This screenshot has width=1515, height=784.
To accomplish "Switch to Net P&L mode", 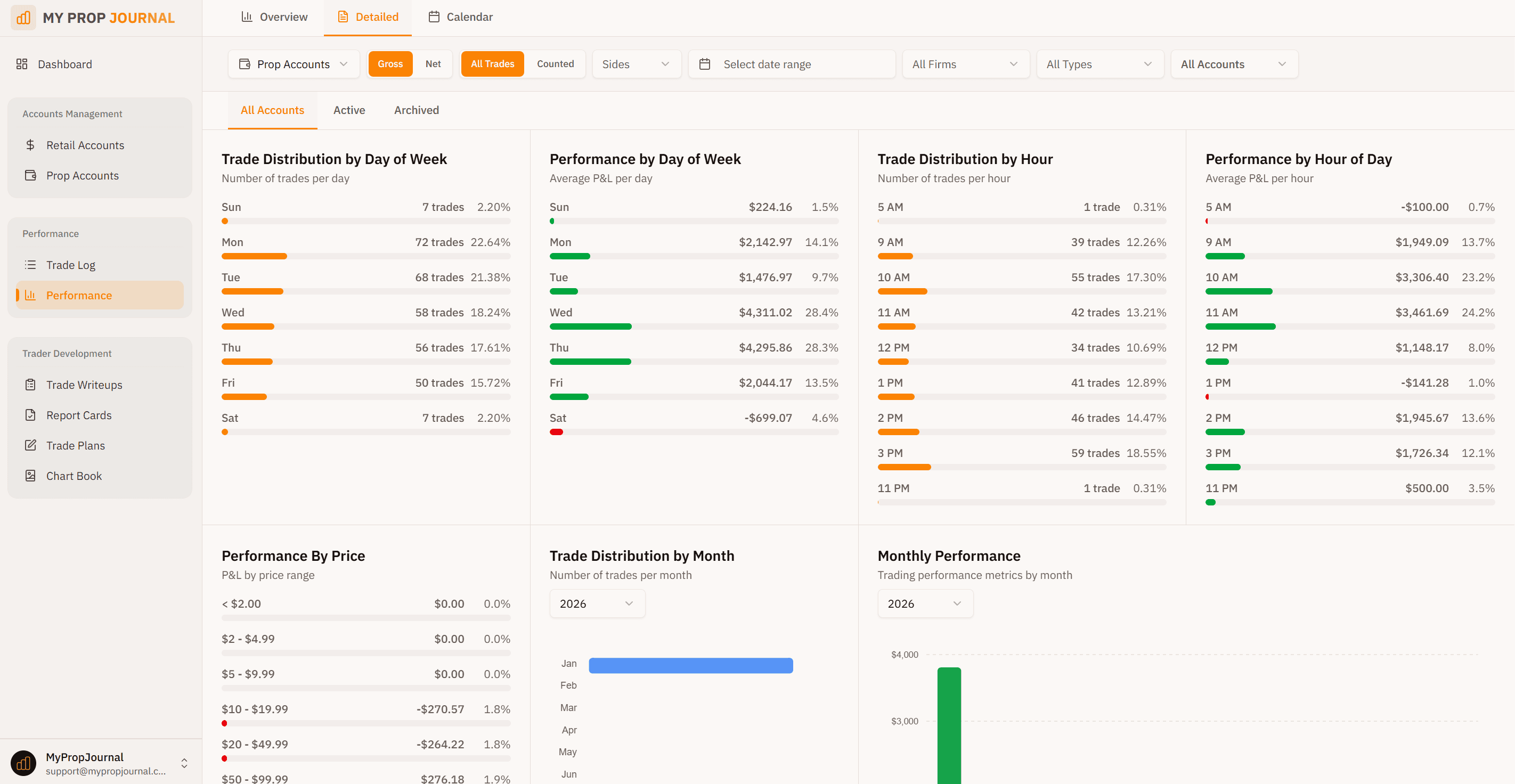I will (433, 64).
